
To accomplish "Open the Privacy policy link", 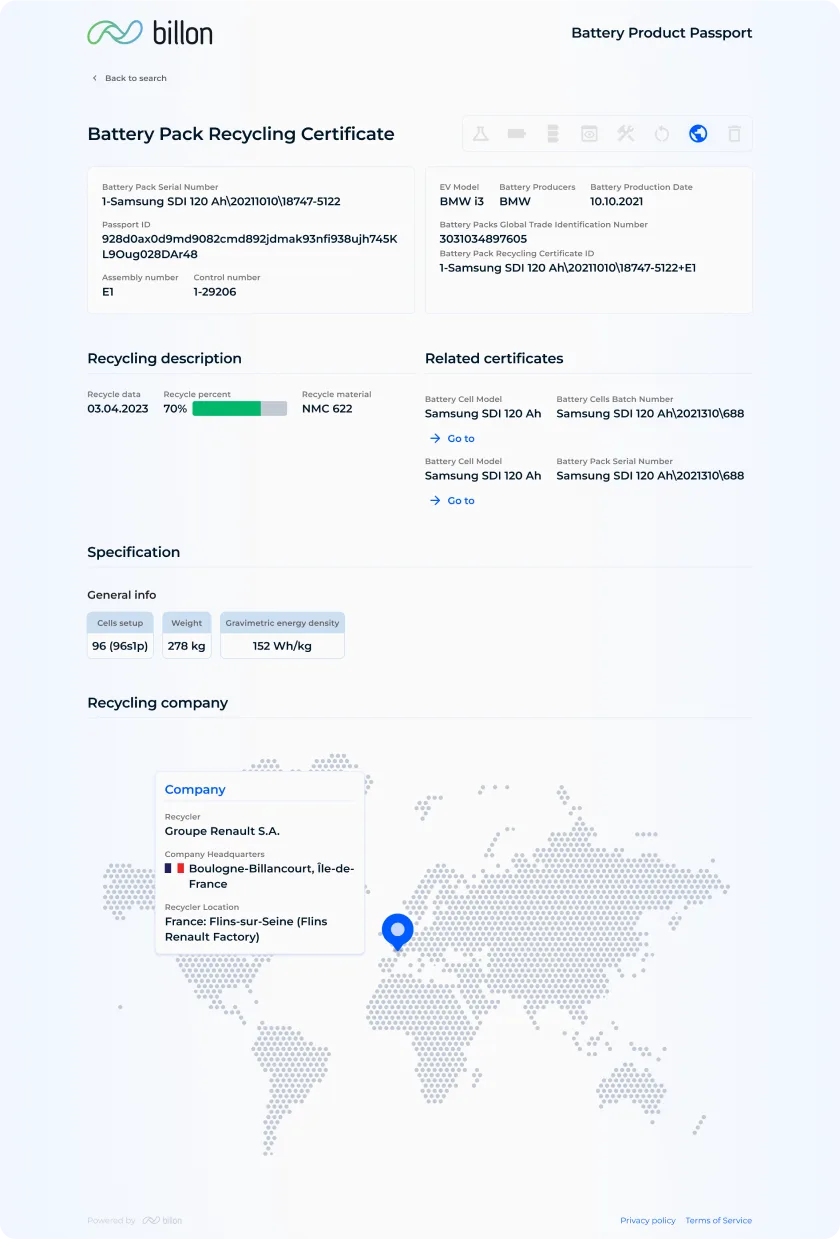I will coord(648,1220).
